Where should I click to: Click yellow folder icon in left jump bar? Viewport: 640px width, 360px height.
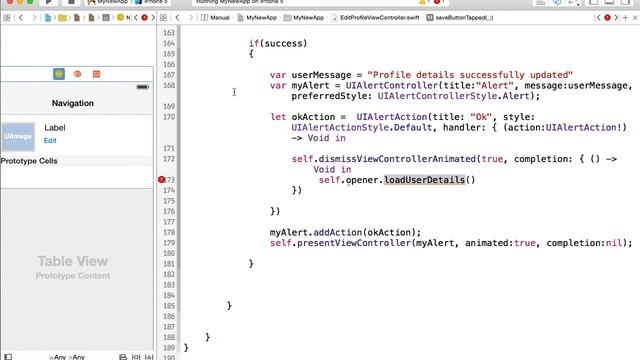62,18
